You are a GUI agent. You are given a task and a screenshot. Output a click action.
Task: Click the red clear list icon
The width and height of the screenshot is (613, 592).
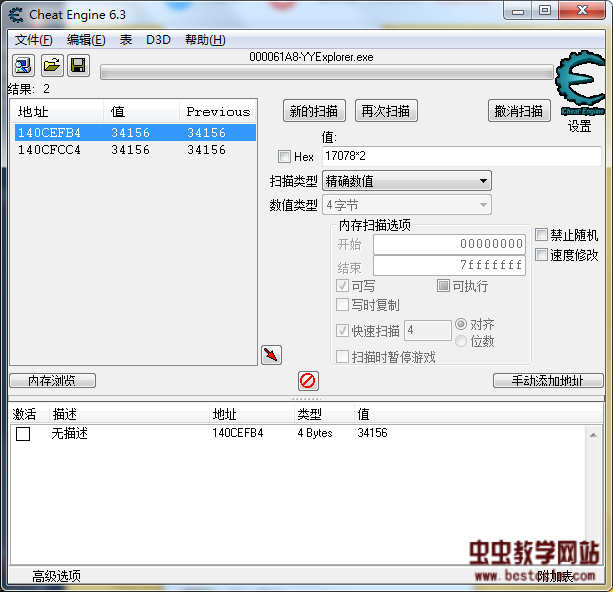(x=308, y=380)
